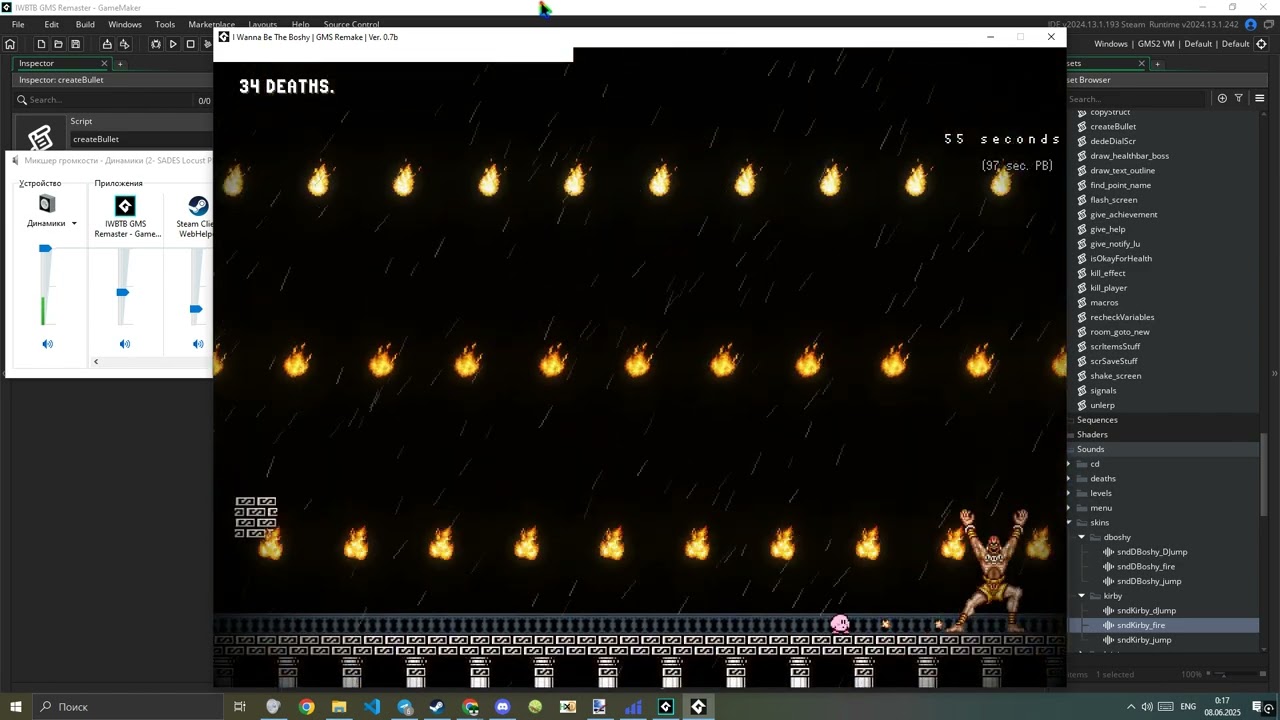
Task: Open Discord from the taskbar
Action: pyautogui.click(x=502, y=707)
